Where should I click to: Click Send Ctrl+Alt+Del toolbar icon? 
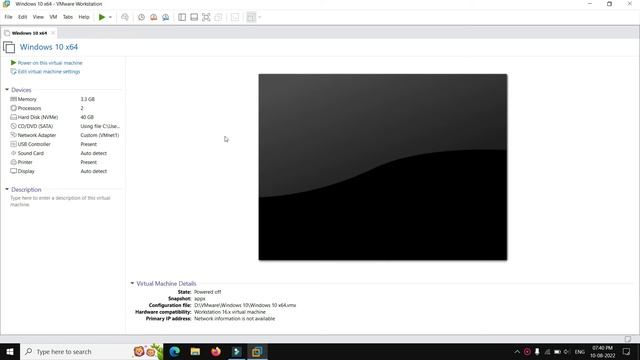125,17
